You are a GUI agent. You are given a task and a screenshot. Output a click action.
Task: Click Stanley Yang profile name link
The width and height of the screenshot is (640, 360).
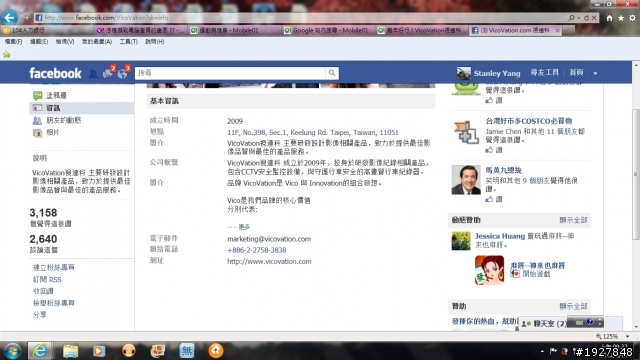point(497,73)
